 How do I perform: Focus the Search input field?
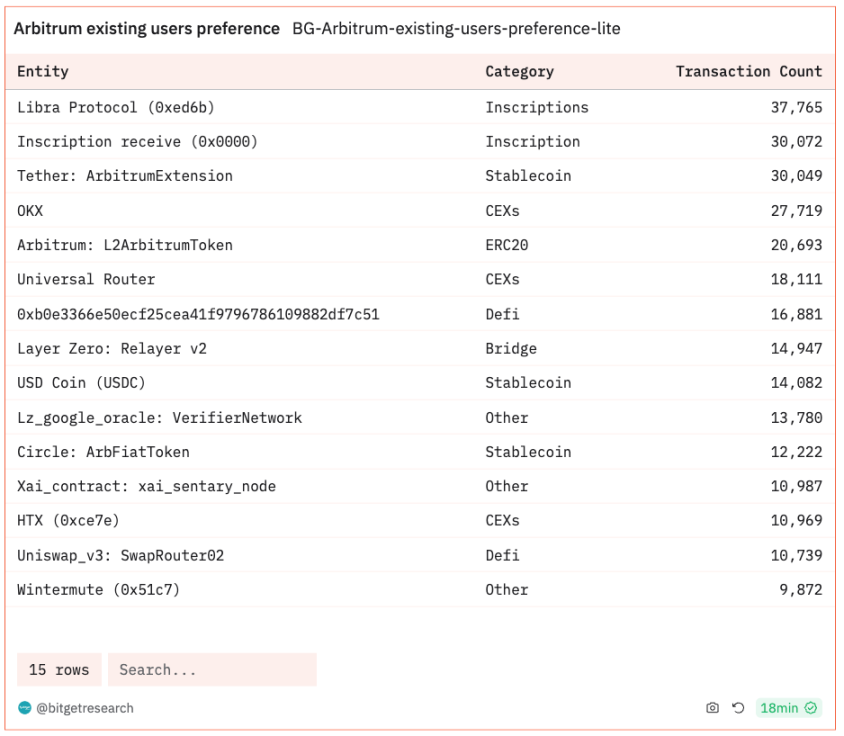(x=211, y=670)
